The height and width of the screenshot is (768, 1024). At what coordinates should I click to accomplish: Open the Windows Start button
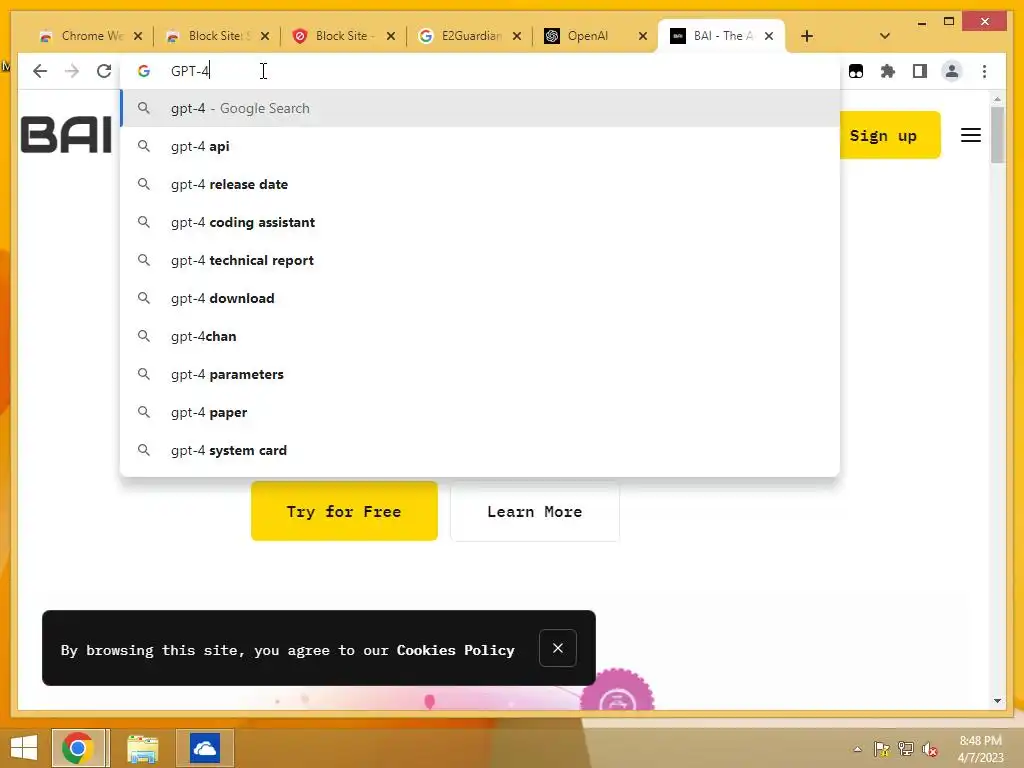point(24,748)
